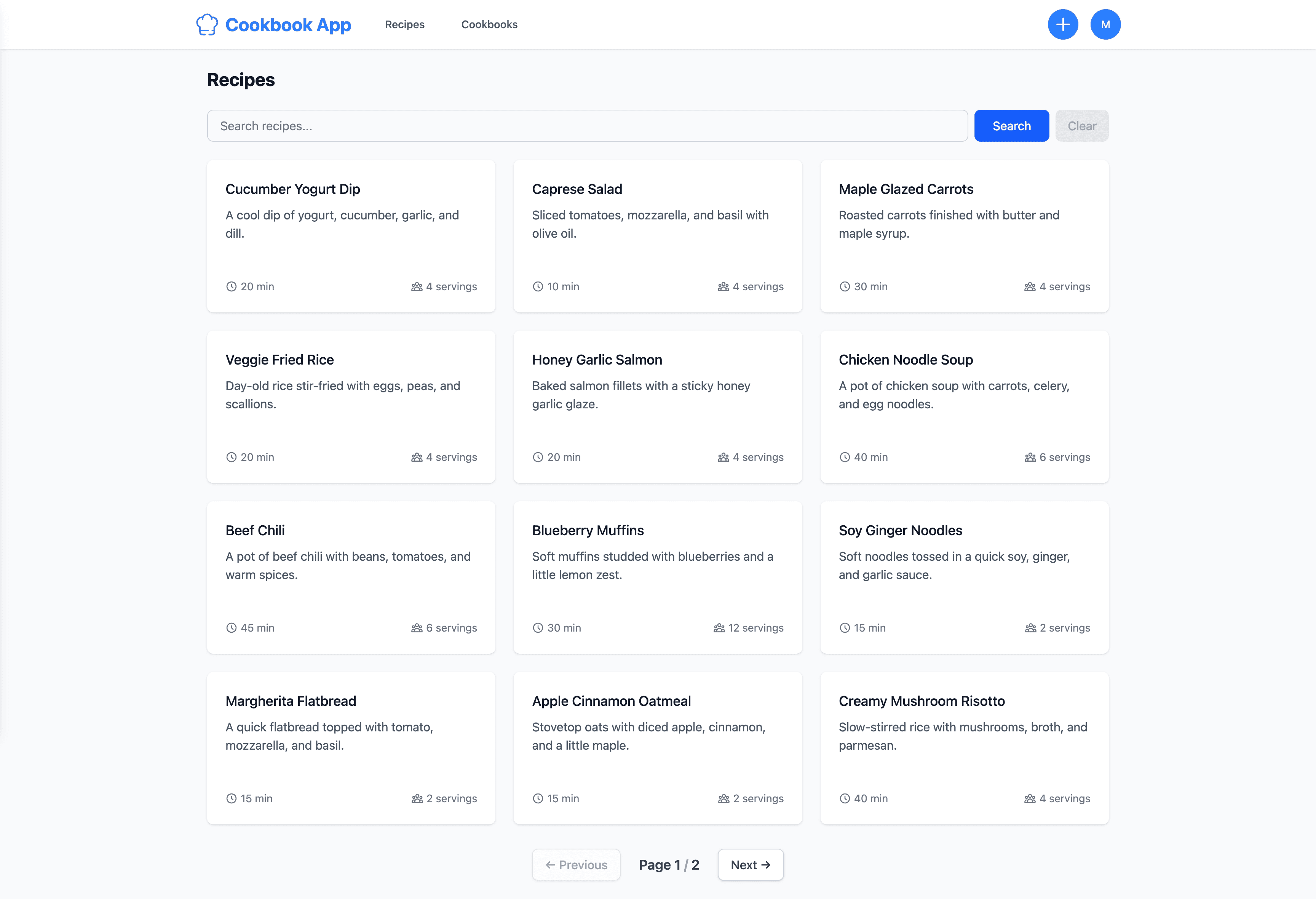1316x899 pixels.
Task: Click clock icon on Soy Ginger Noodles card
Action: point(844,628)
